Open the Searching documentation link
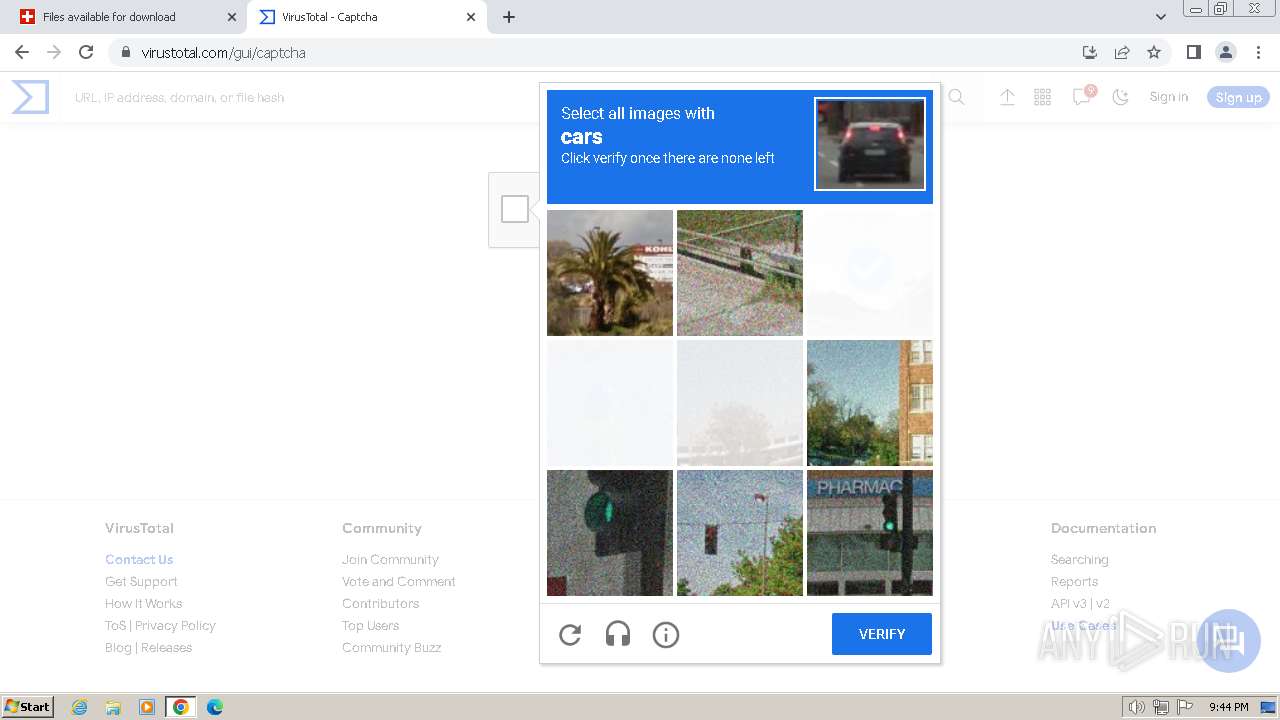Screen dimensions: 1280x720 (1079, 559)
